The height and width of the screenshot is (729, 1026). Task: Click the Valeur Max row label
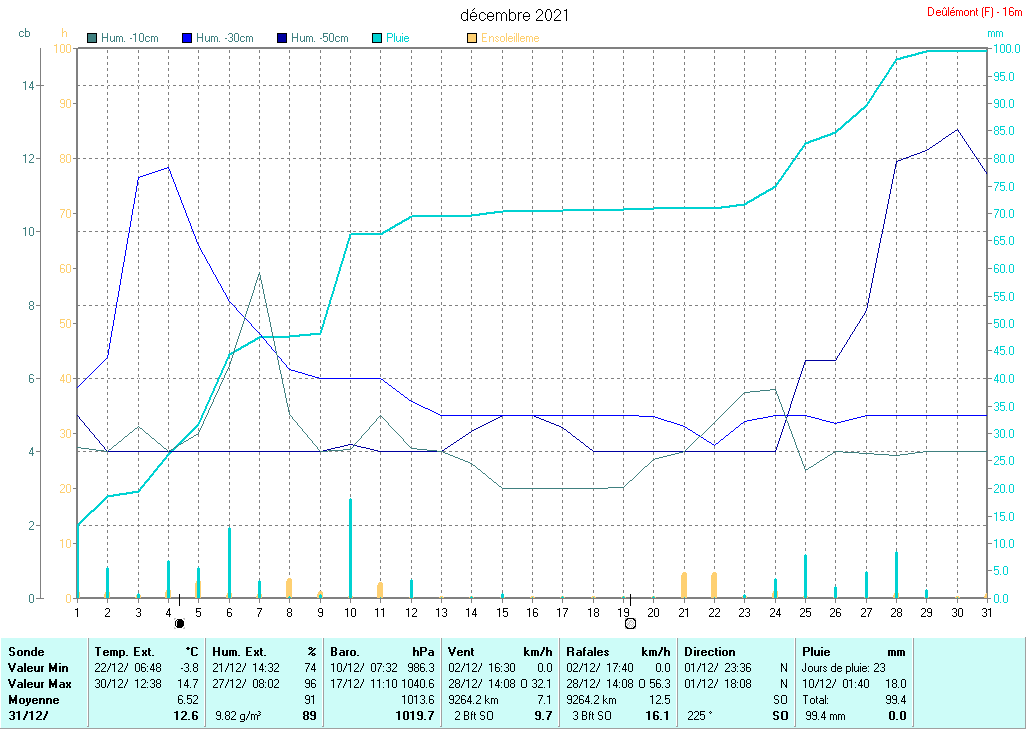tap(37, 684)
